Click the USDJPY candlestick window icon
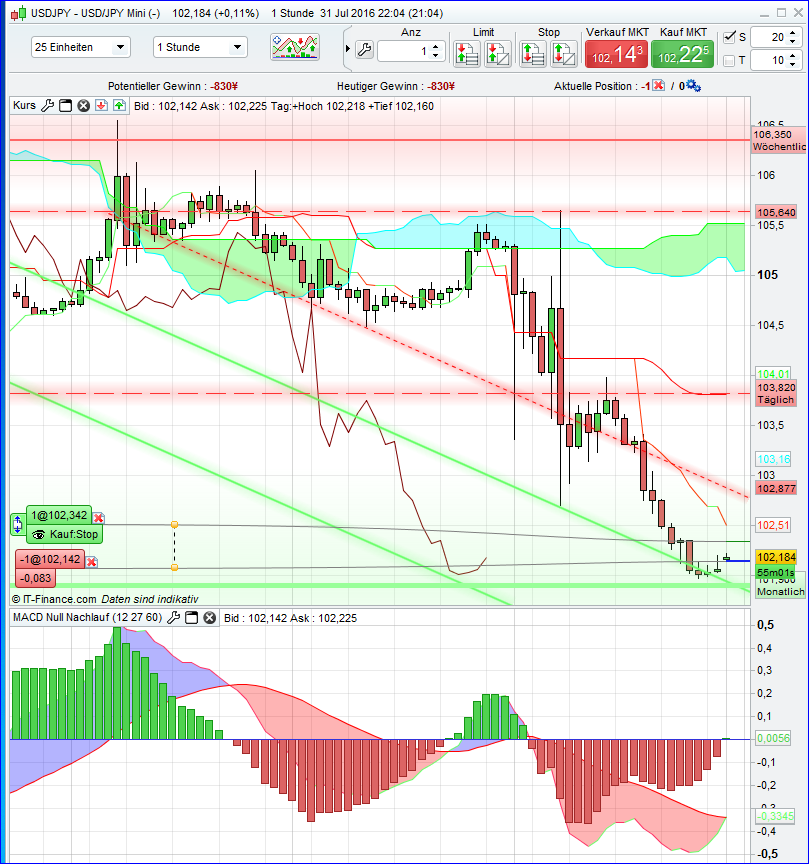 (x=18, y=13)
